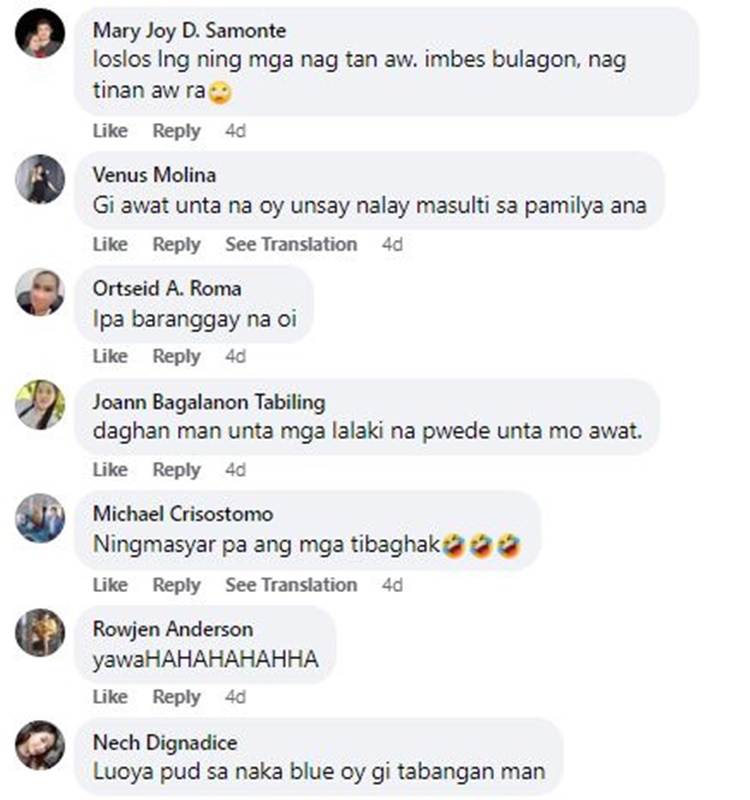Open Nech Dignadice's name link
The image size is (750, 800).
click(x=165, y=742)
